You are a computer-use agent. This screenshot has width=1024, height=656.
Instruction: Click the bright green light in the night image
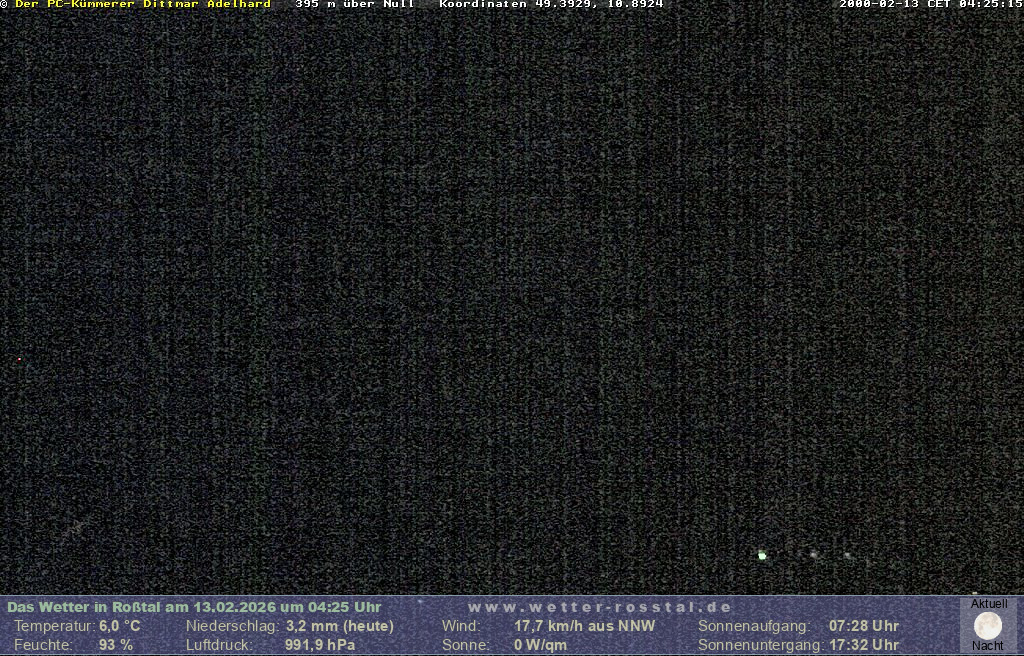coord(762,555)
